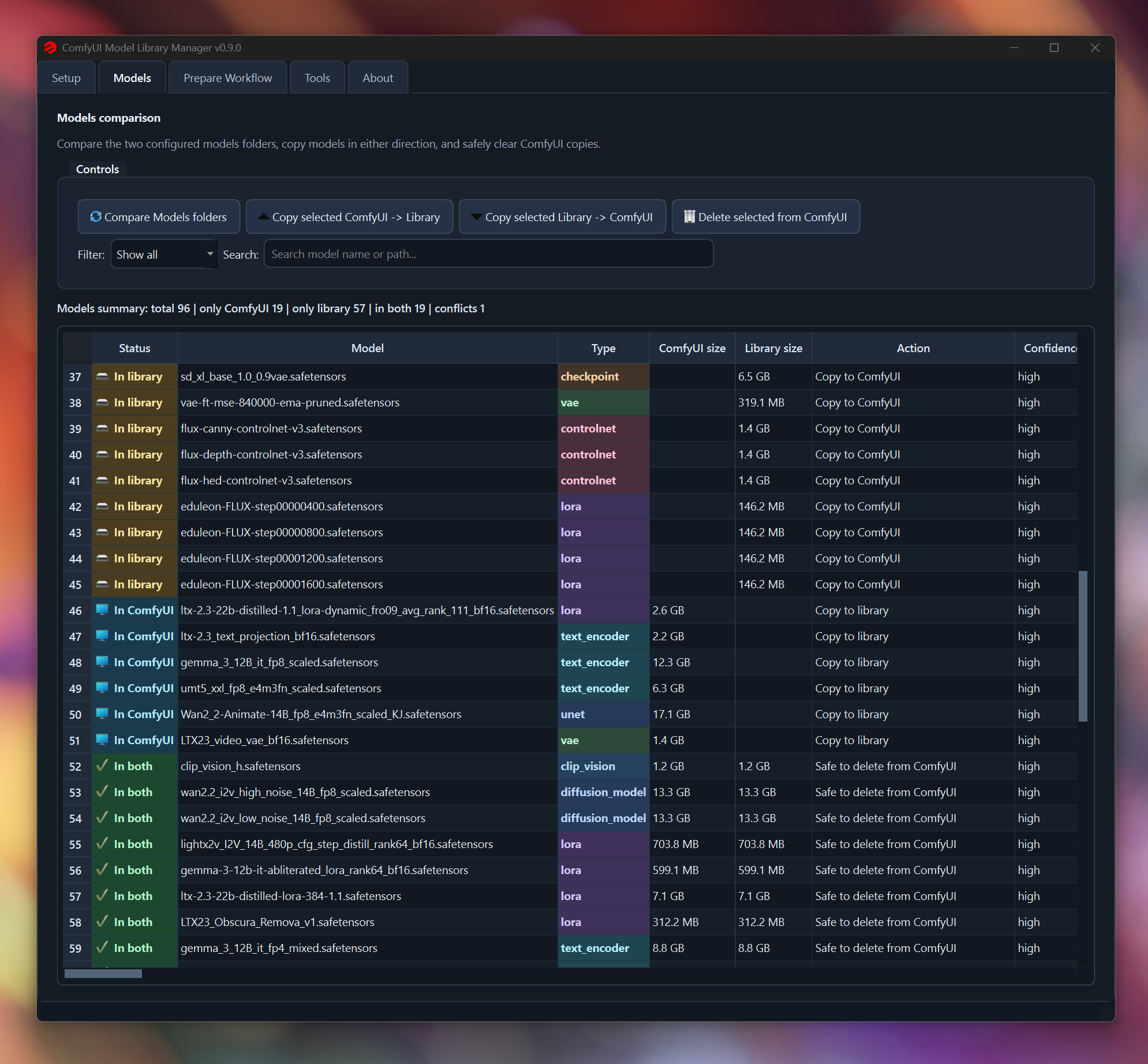Click the checkmark icon for gemma-3-12b-it-abliterated row
The image size is (1148, 1064).
point(102,869)
